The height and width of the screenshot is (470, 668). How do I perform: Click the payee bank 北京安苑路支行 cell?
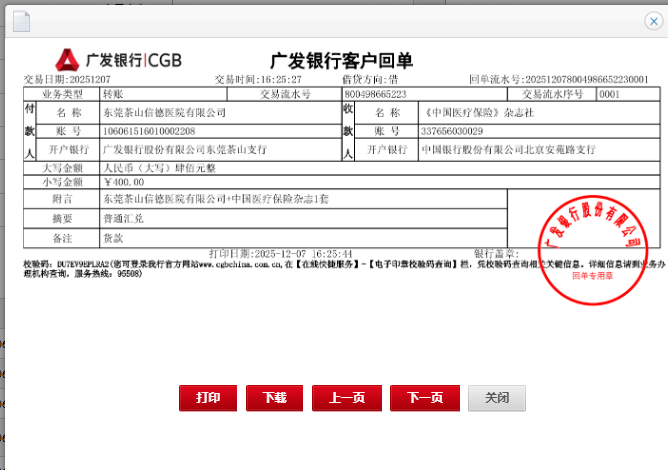pyautogui.click(x=507, y=149)
